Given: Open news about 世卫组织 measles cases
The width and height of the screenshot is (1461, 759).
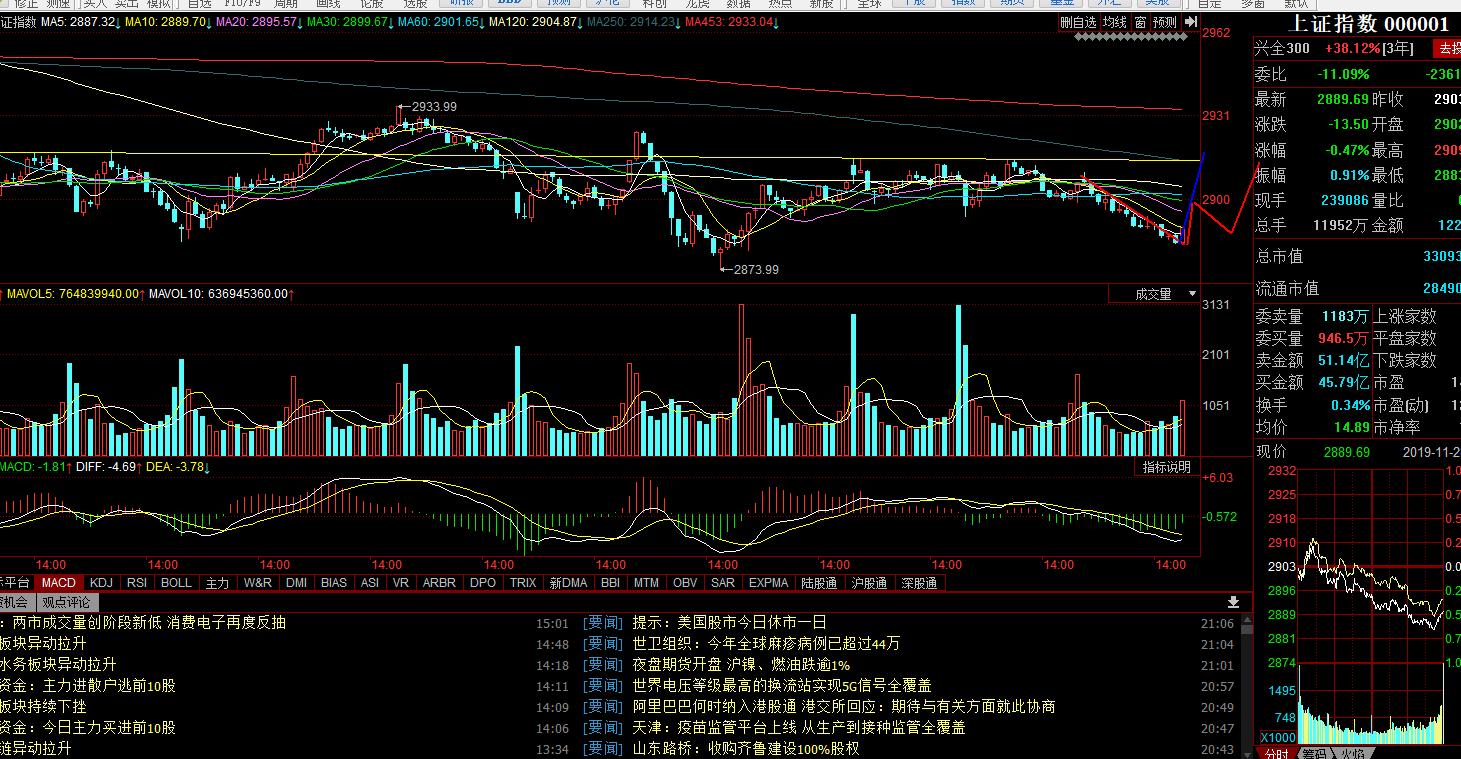Looking at the screenshot, I should click(766, 643).
